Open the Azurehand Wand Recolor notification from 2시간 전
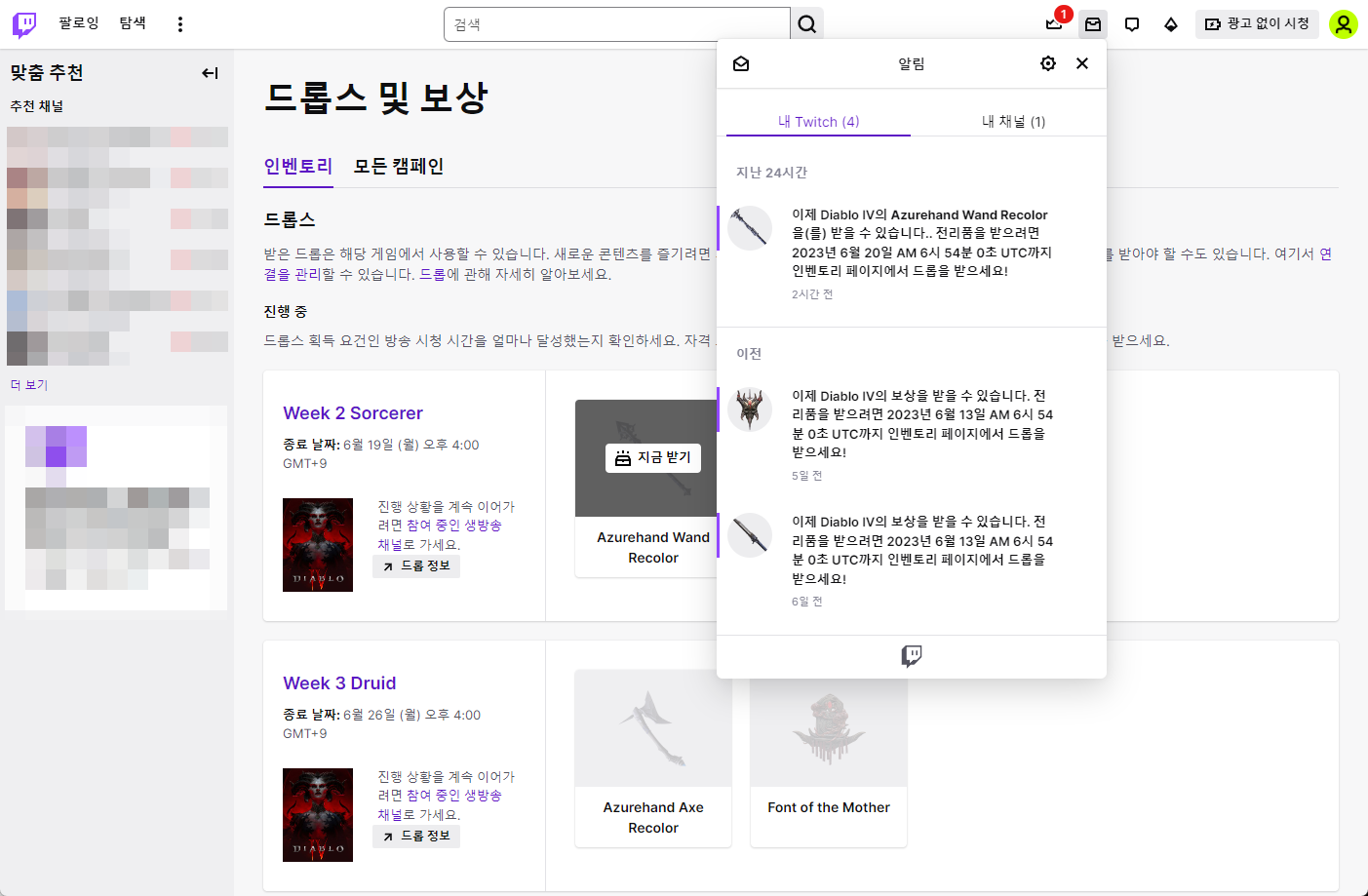The height and width of the screenshot is (896, 1368). point(912,253)
